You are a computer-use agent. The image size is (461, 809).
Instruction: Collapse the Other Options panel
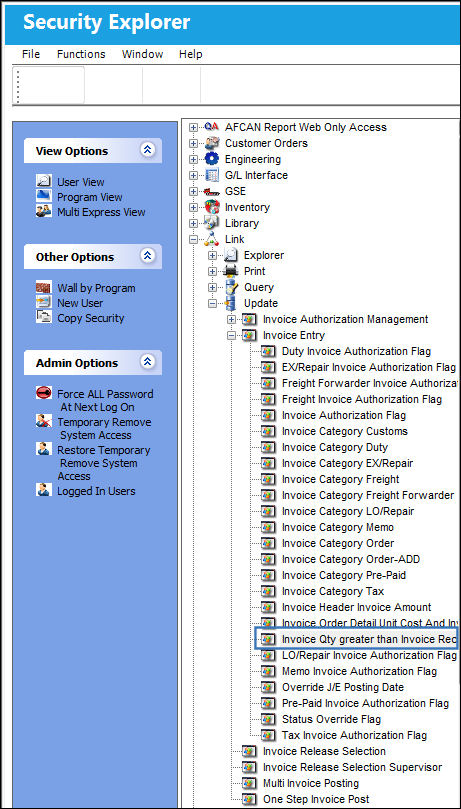(148, 256)
